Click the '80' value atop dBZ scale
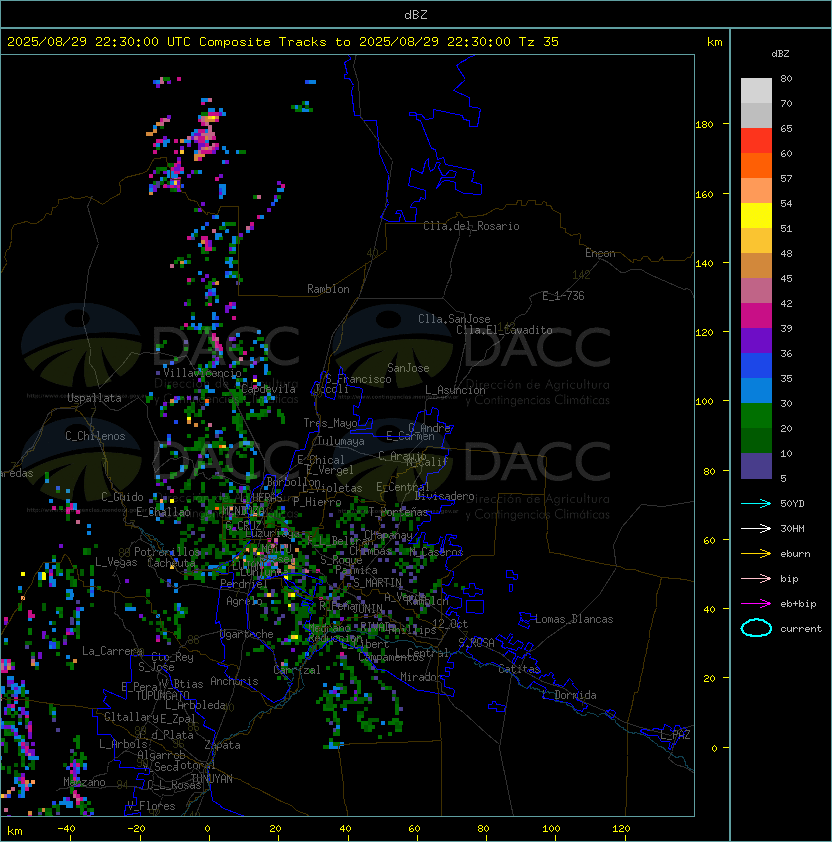 click(x=786, y=78)
